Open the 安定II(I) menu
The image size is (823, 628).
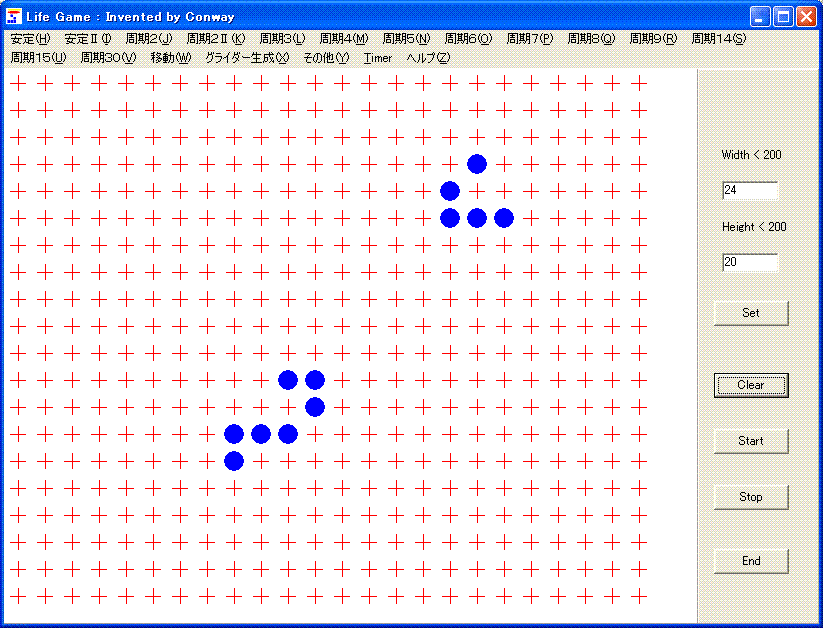88,38
